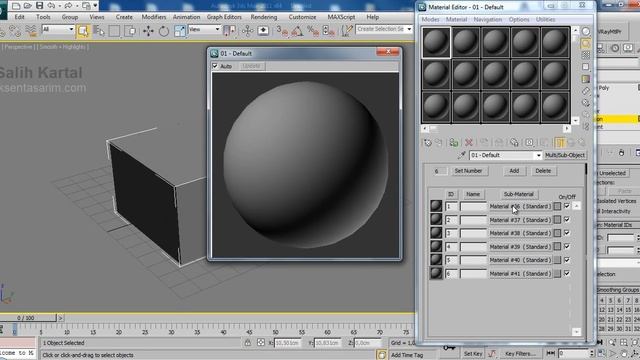640x360 pixels.
Task: Click Get Material icon in Material Editor
Action: click(428, 142)
